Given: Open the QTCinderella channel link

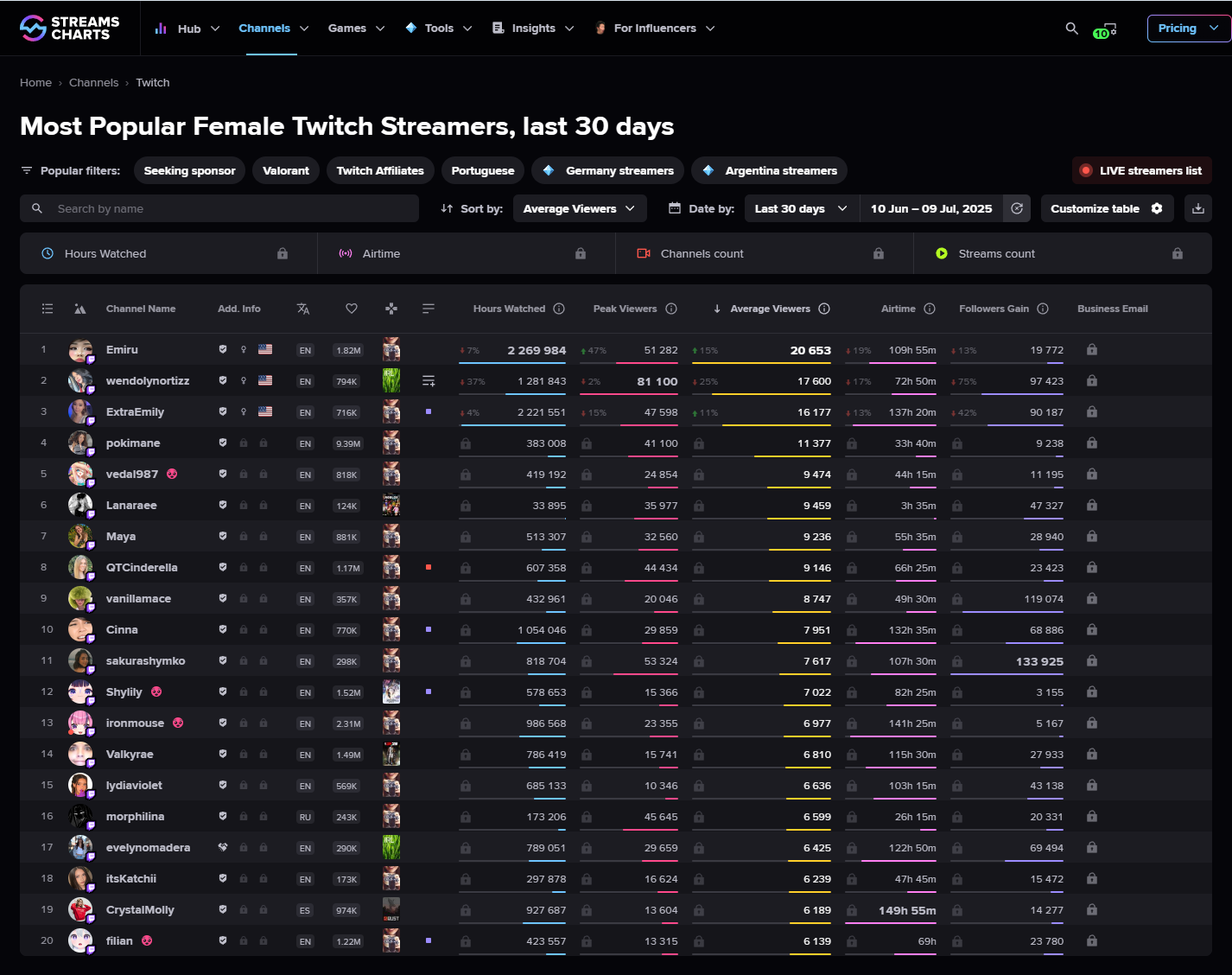Looking at the screenshot, I should (x=142, y=568).
